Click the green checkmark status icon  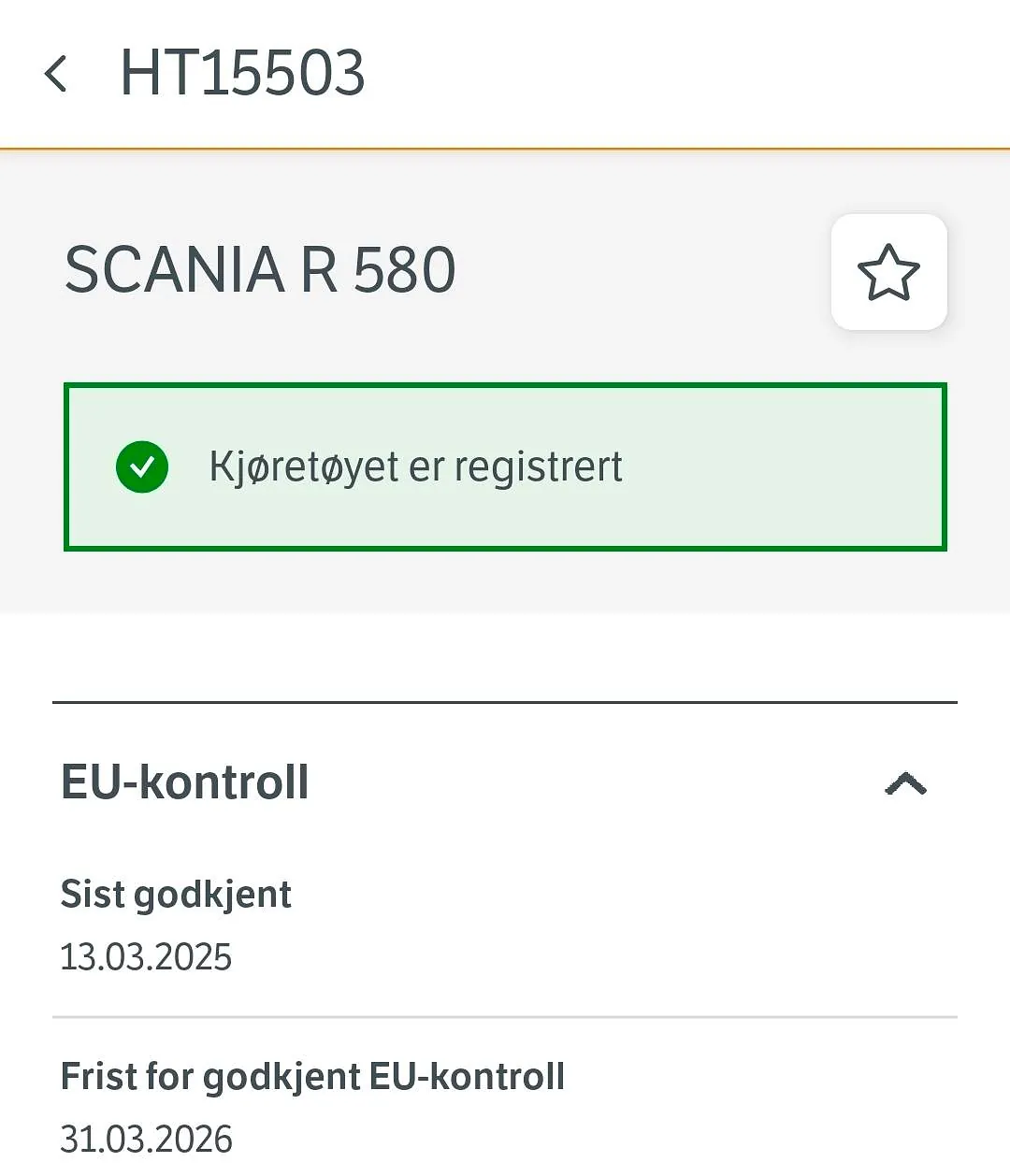[142, 466]
